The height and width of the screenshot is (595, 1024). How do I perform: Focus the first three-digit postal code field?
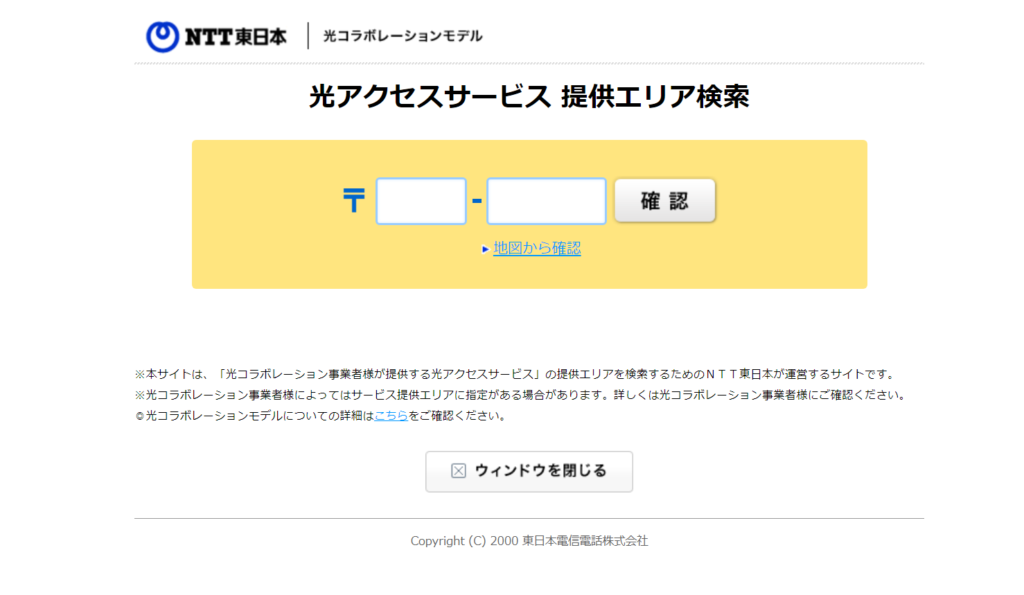pos(421,201)
